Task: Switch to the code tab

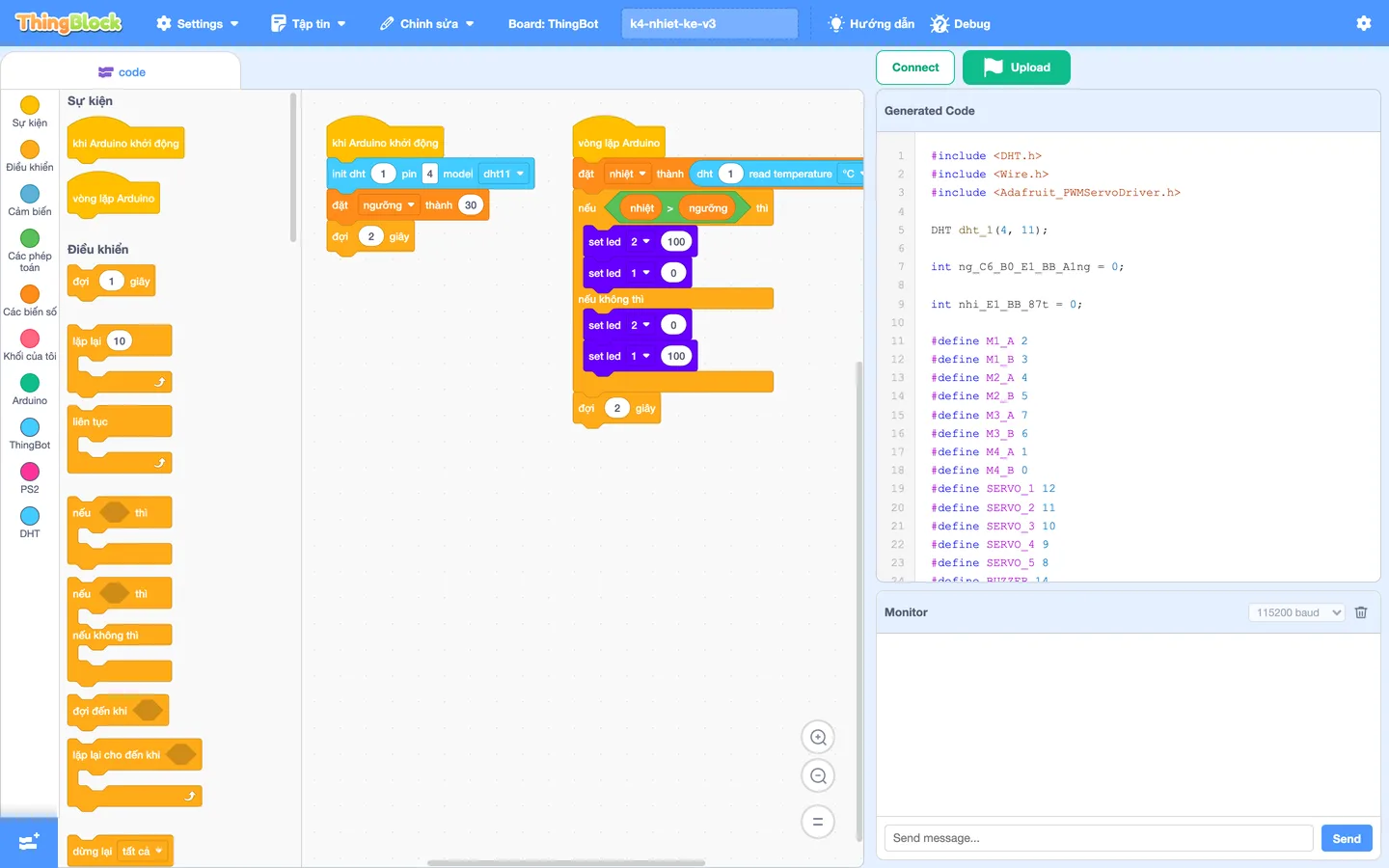Action: [x=122, y=72]
